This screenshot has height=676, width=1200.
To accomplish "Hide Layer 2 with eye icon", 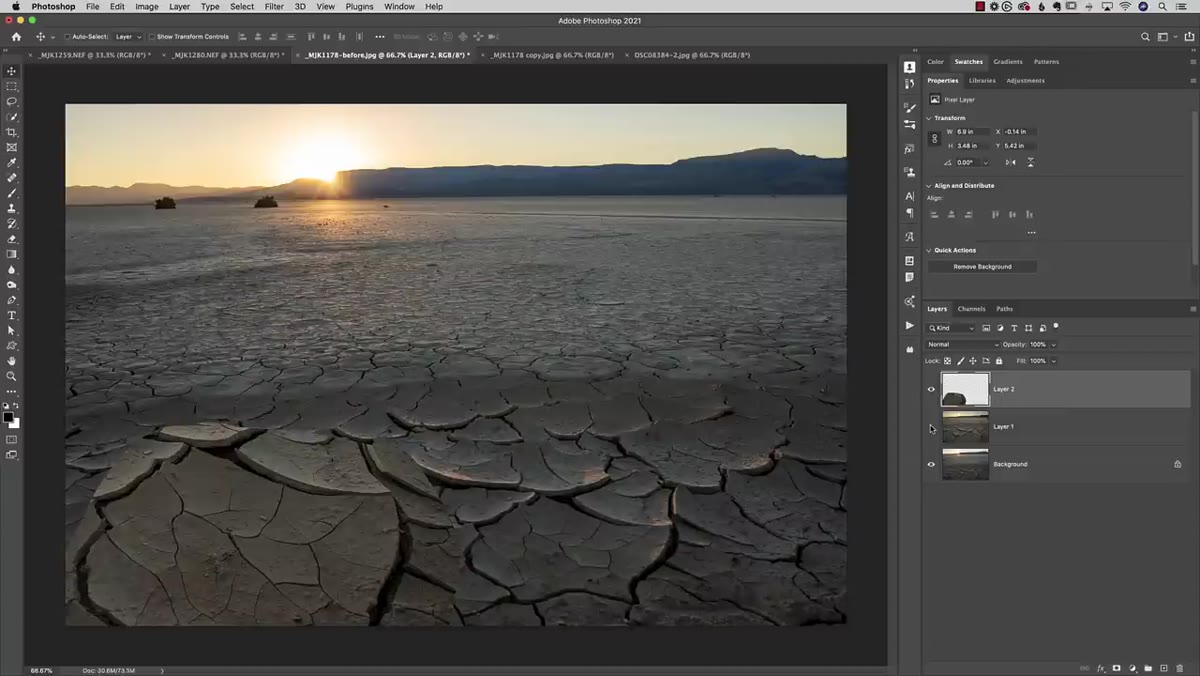I will coord(931,389).
